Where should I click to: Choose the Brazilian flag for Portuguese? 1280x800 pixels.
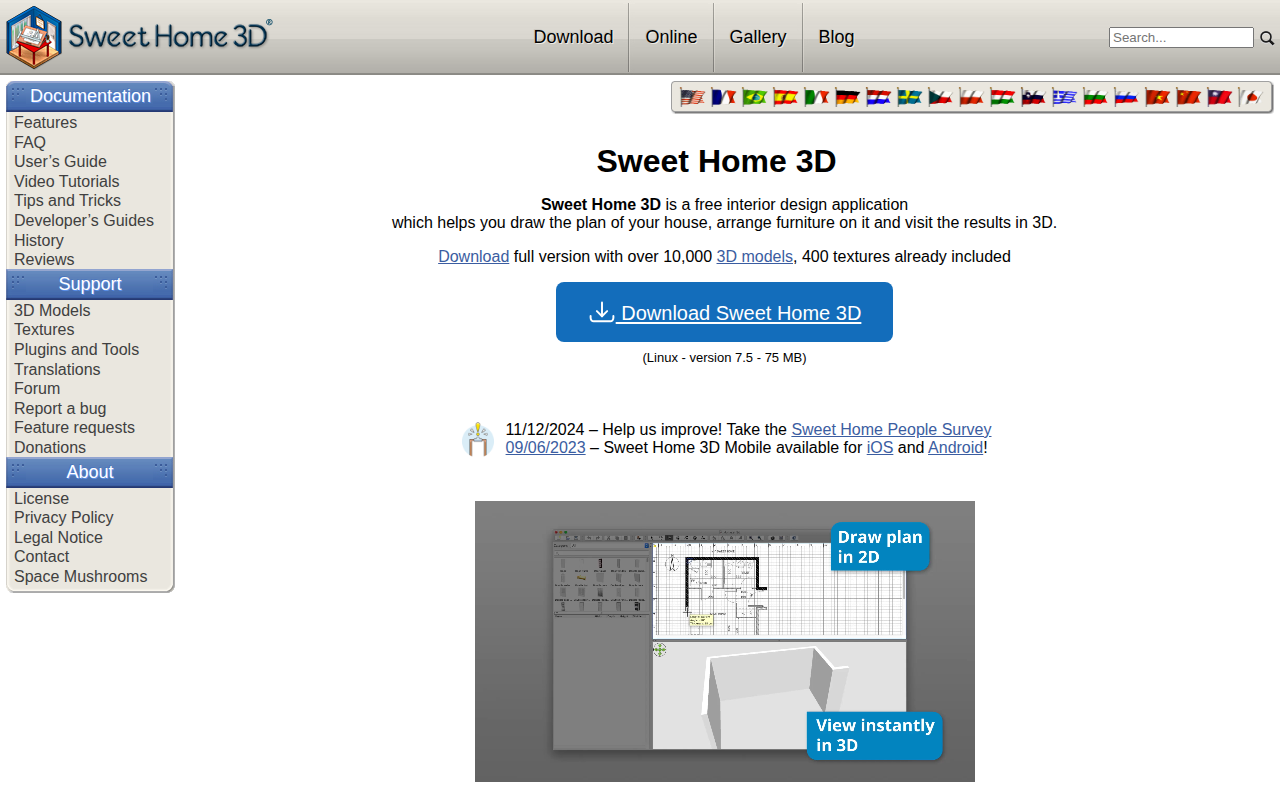[x=754, y=97]
